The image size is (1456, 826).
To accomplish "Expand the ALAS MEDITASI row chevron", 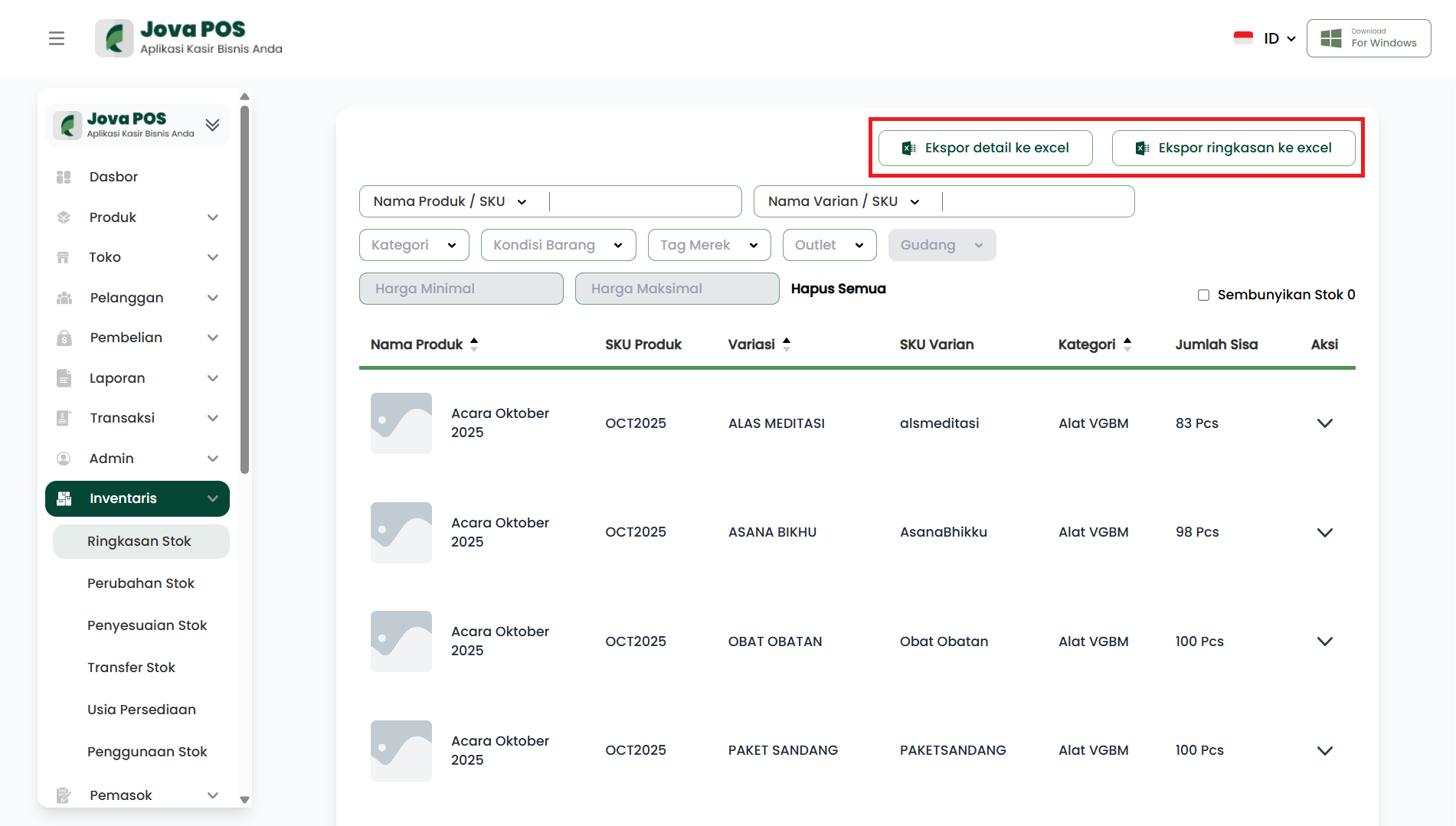I will [1324, 423].
